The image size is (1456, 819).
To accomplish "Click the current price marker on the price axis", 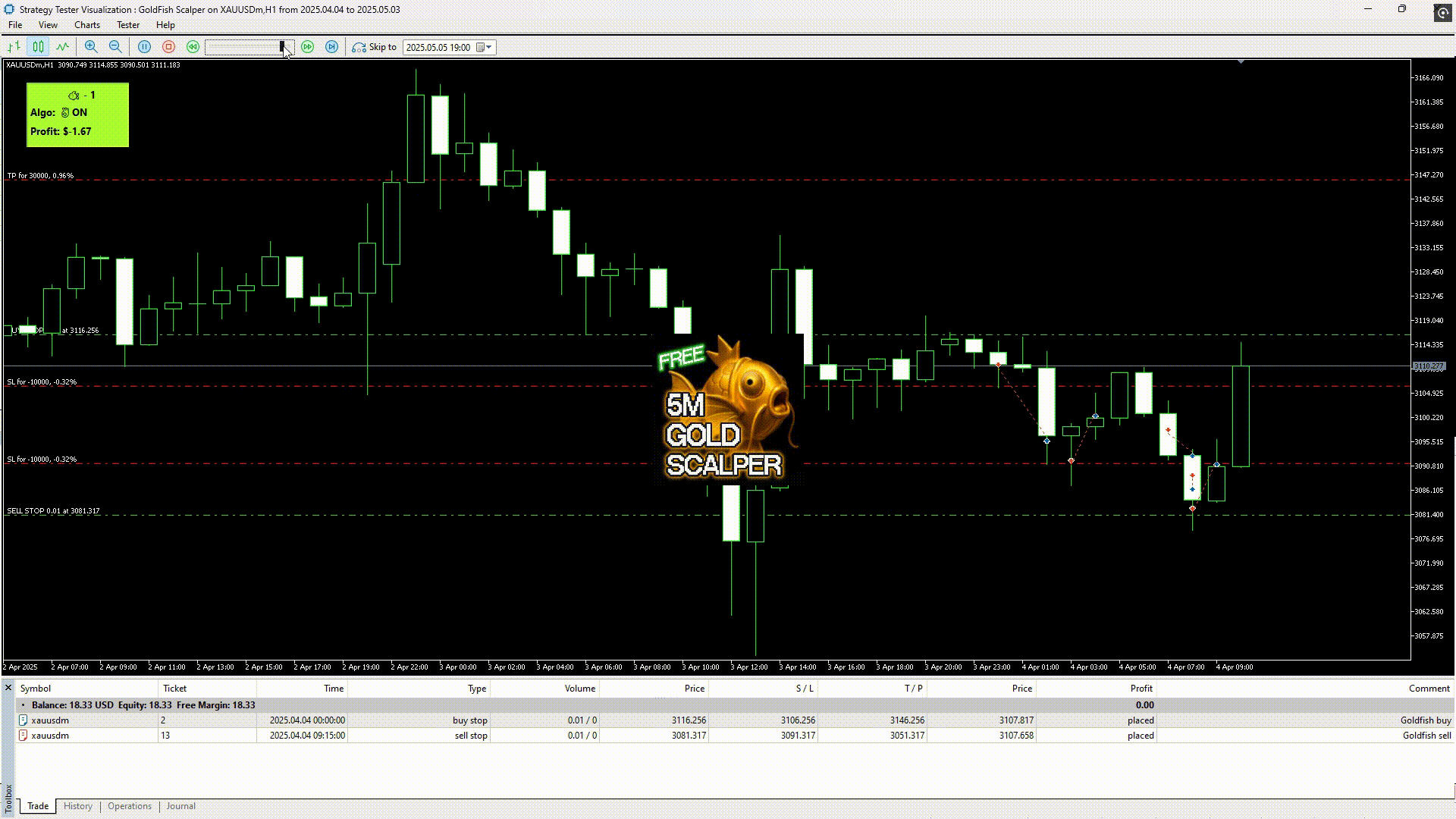I will pyautogui.click(x=1429, y=366).
